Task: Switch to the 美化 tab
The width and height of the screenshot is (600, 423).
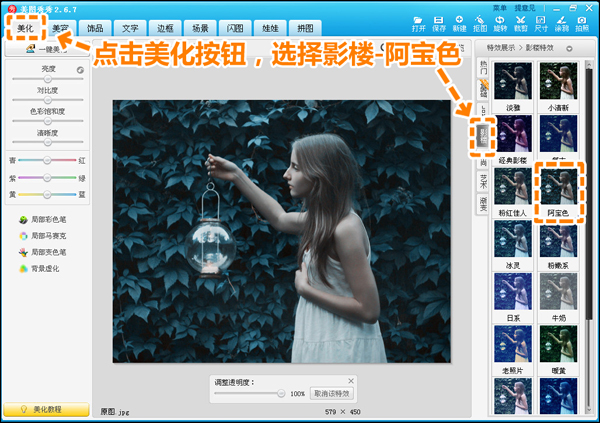Action: point(25,29)
